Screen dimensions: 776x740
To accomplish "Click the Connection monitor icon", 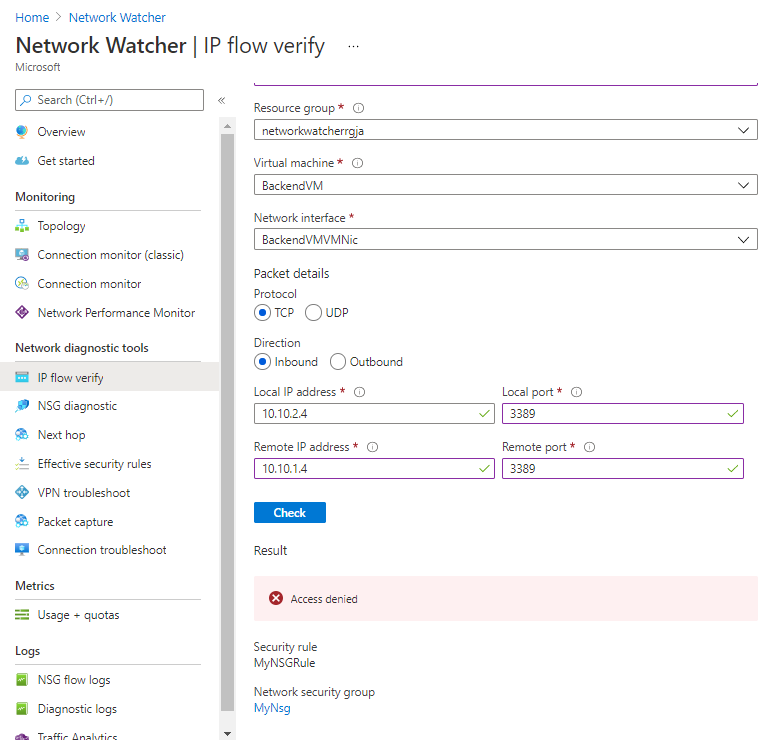I will click(22, 284).
